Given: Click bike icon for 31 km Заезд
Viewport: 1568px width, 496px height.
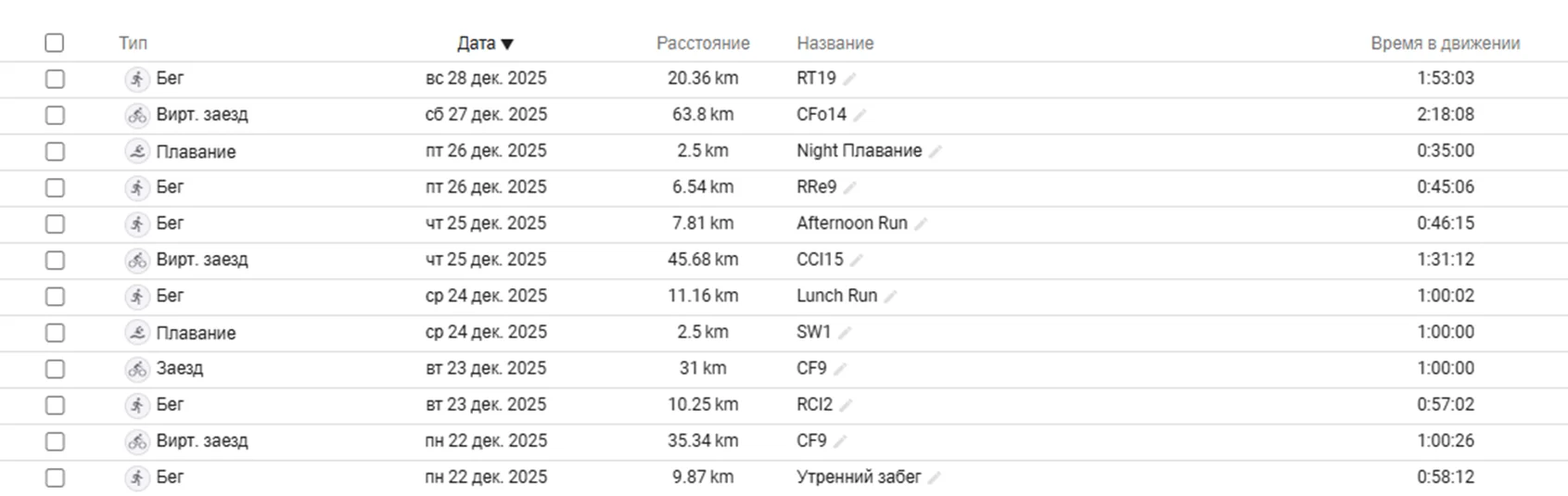Looking at the screenshot, I should (x=137, y=369).
